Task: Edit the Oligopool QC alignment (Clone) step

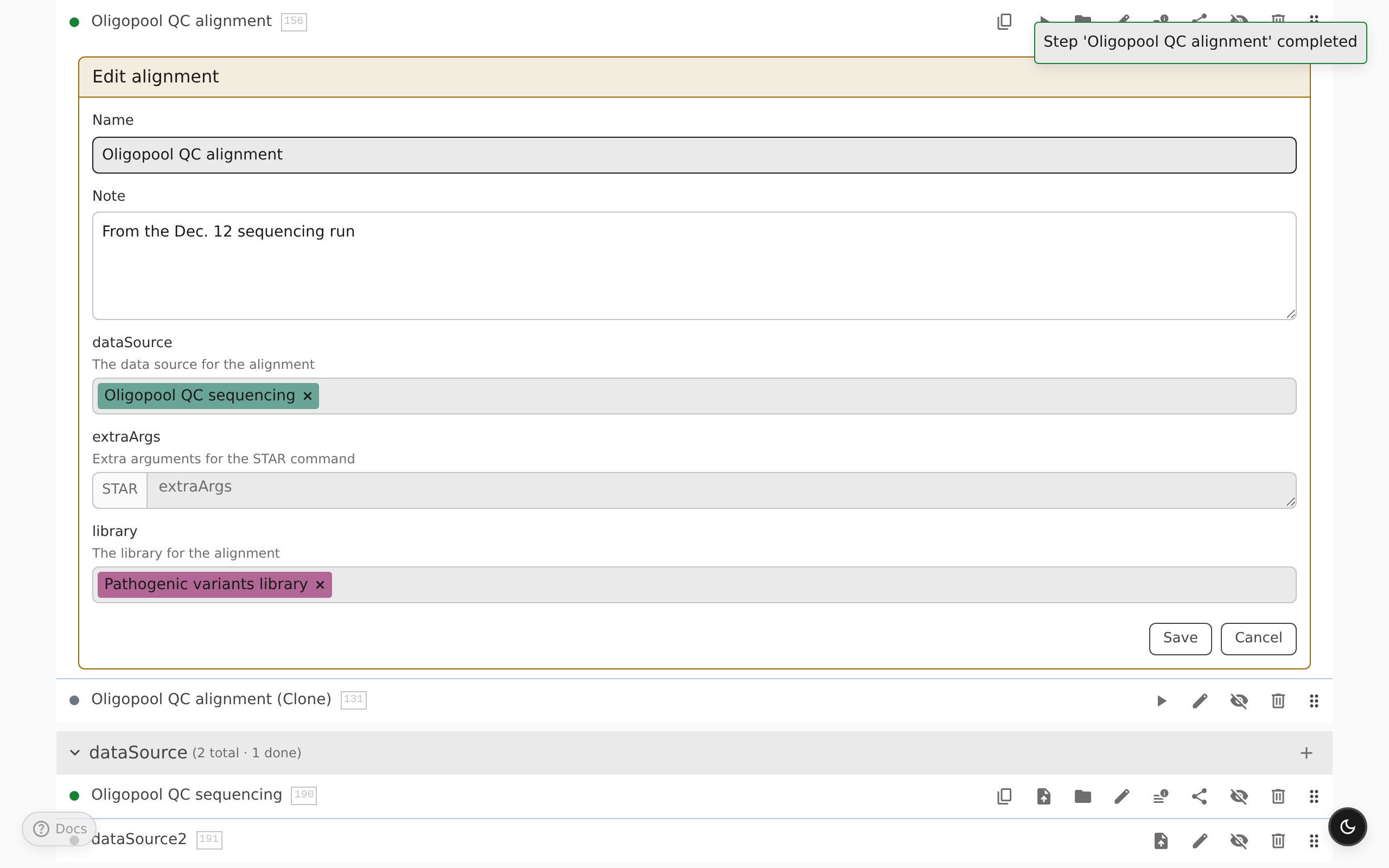Action: [x=1200, y=700]
